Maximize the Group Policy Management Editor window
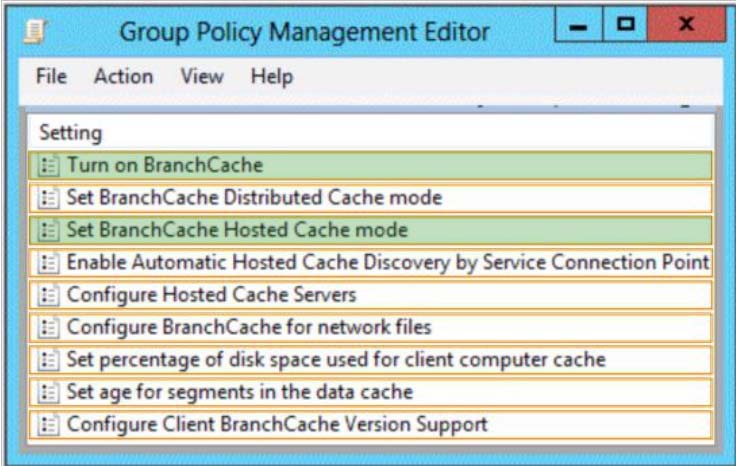The width and height of the screenshot is (736, 466). [625, 24]
